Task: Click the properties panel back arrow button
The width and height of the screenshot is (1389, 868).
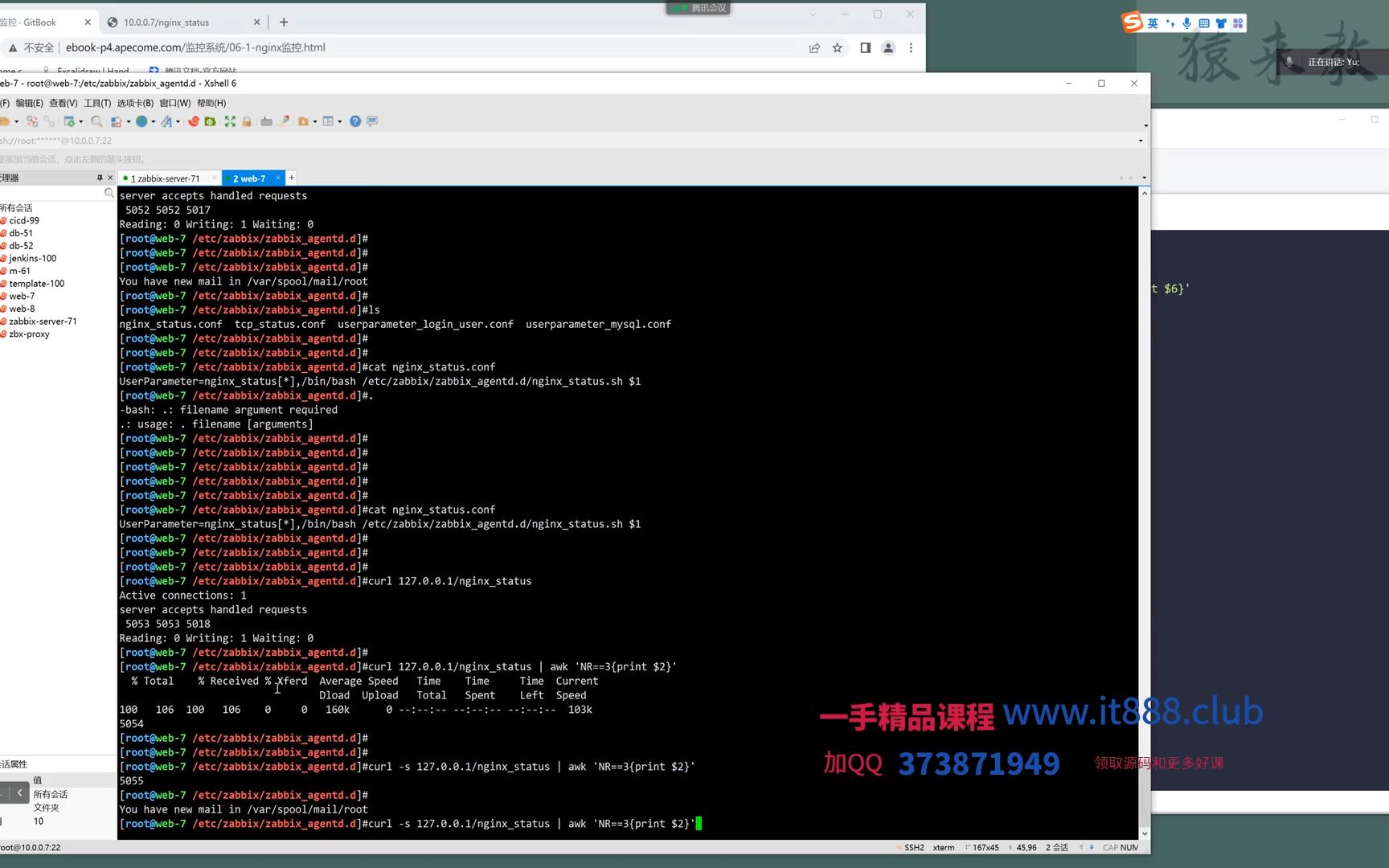Action: [19, 793]
